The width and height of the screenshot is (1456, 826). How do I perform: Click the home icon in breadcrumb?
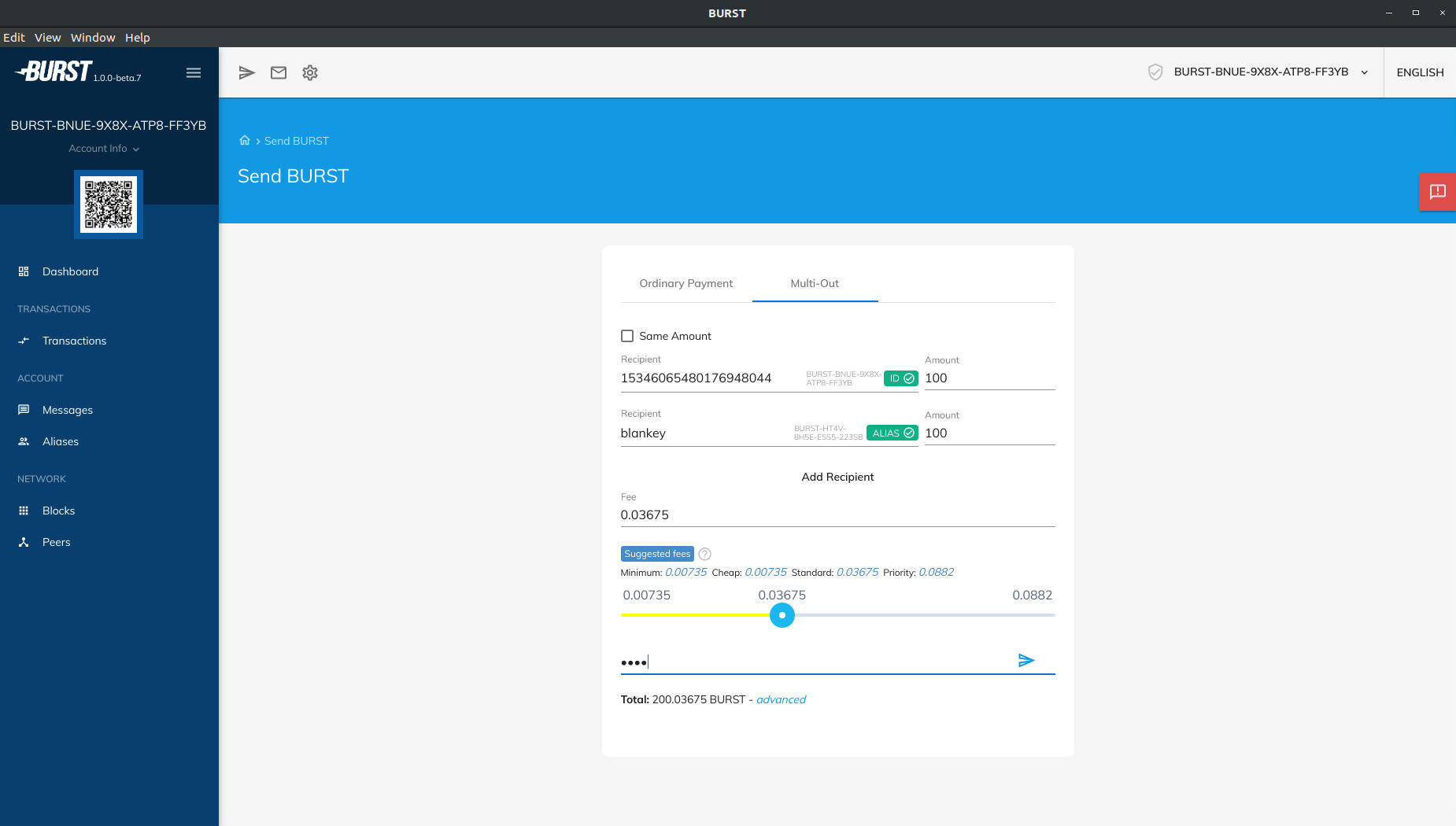(x=245, y=140)
